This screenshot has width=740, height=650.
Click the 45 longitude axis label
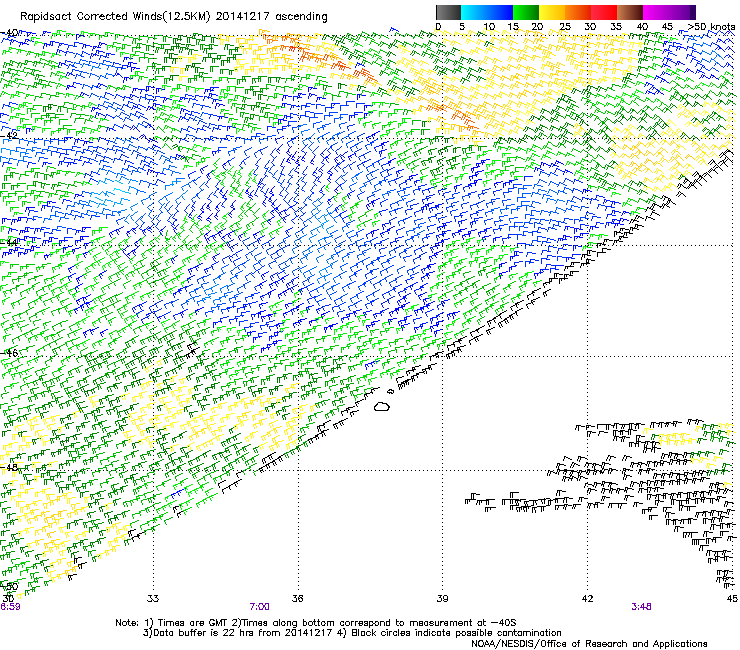coord(732,599)
